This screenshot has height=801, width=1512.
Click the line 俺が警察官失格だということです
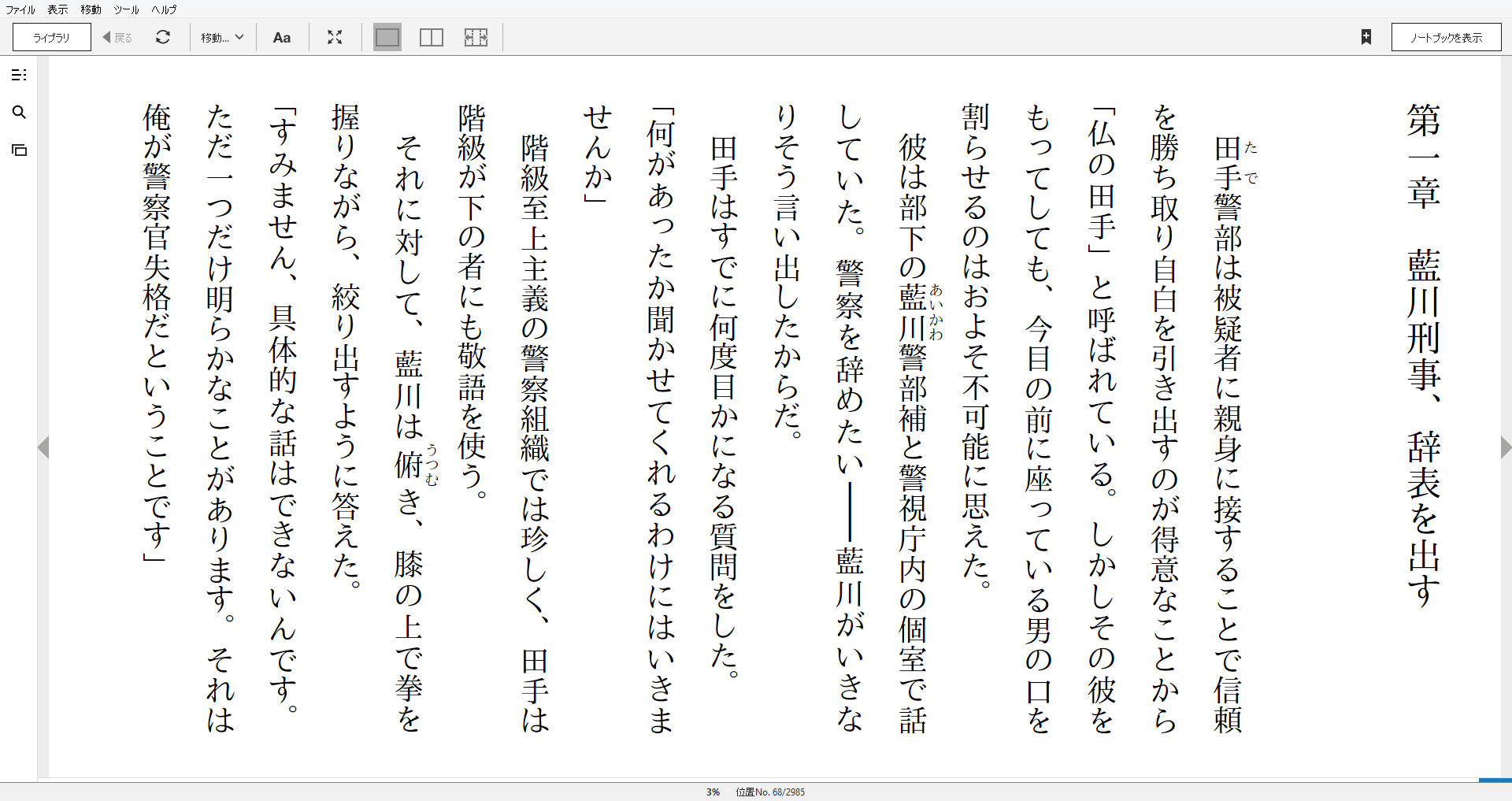[156, 334]
